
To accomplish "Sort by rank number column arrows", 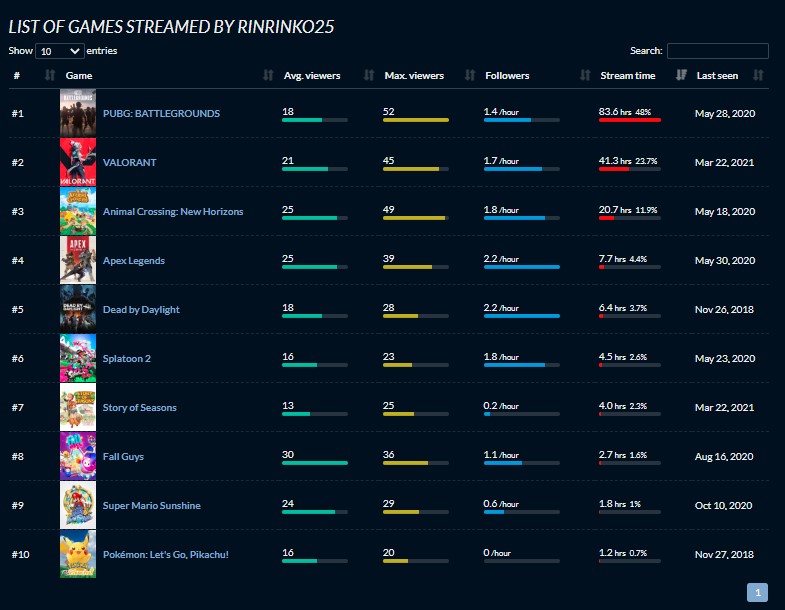I will pyautogui.click(x=50, y=75).
